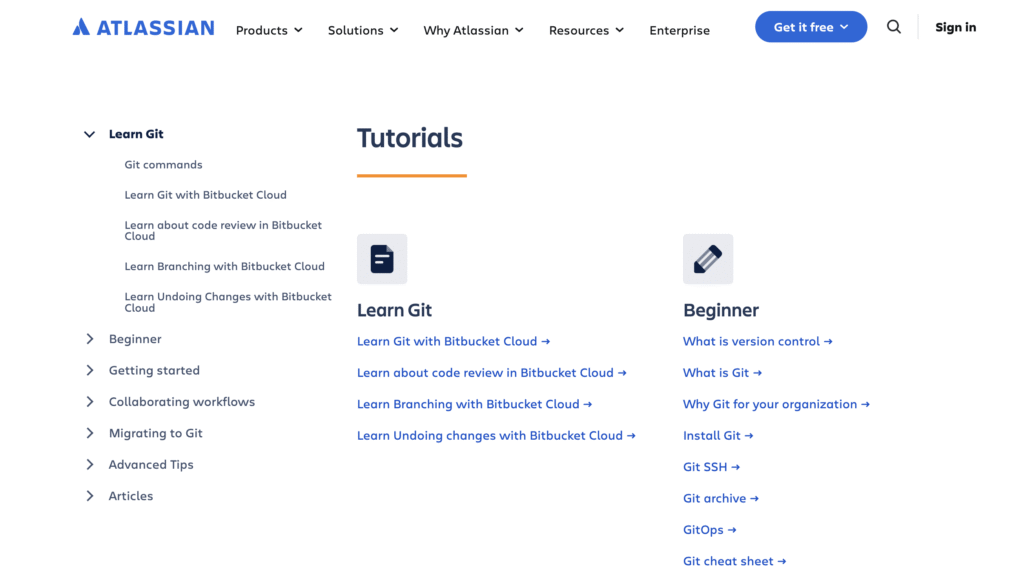Select Enterprise in the navigation bar
The height and width of the screenshot is (581, 1024).
pyautogui.click(x=679, y=30)
